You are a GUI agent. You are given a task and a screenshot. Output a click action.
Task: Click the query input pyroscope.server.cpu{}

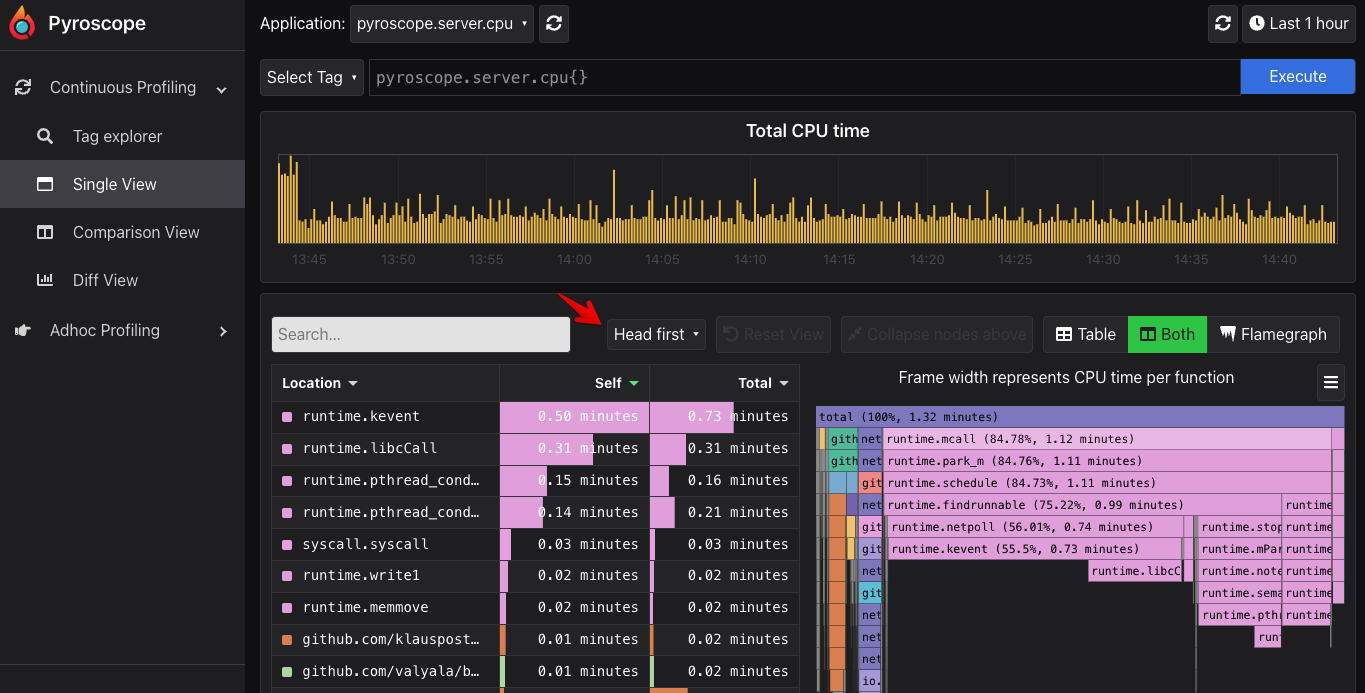tap(805, 77)
